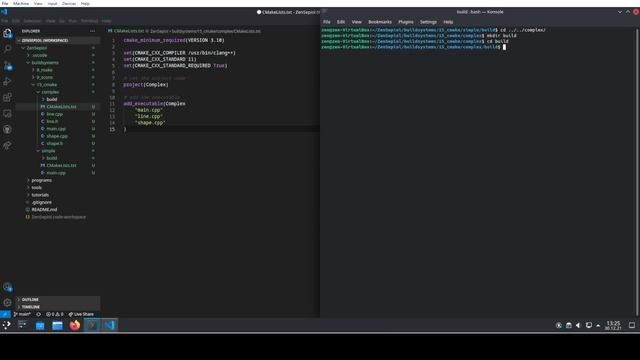Open the Manage gear icon
Screen dimensions: 640x360
click(7, 302)
